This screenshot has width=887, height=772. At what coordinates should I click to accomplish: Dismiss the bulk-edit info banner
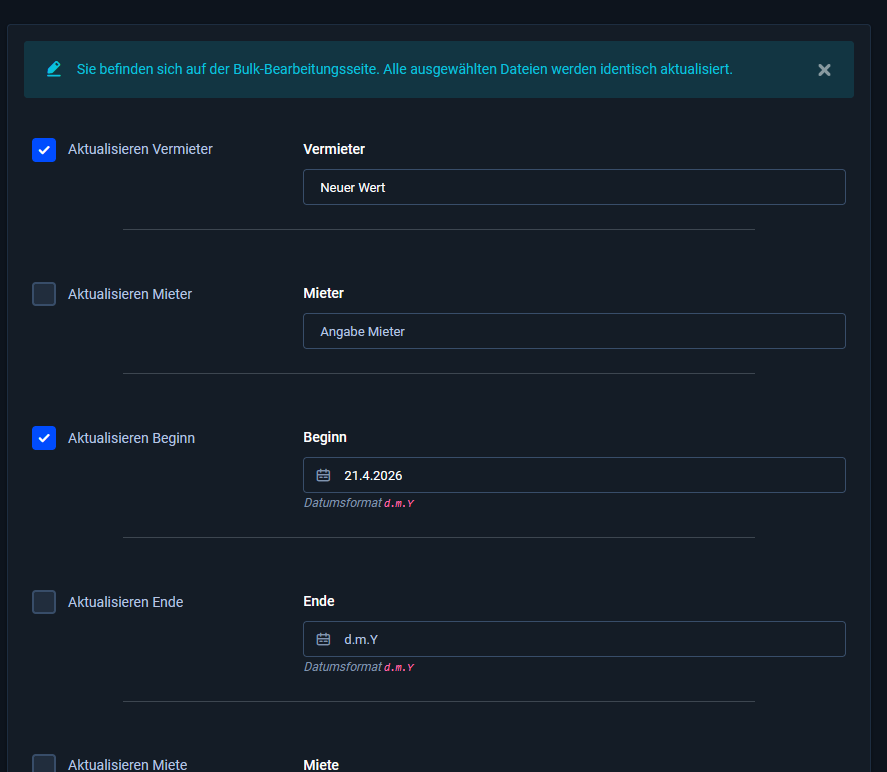(824, 70)
